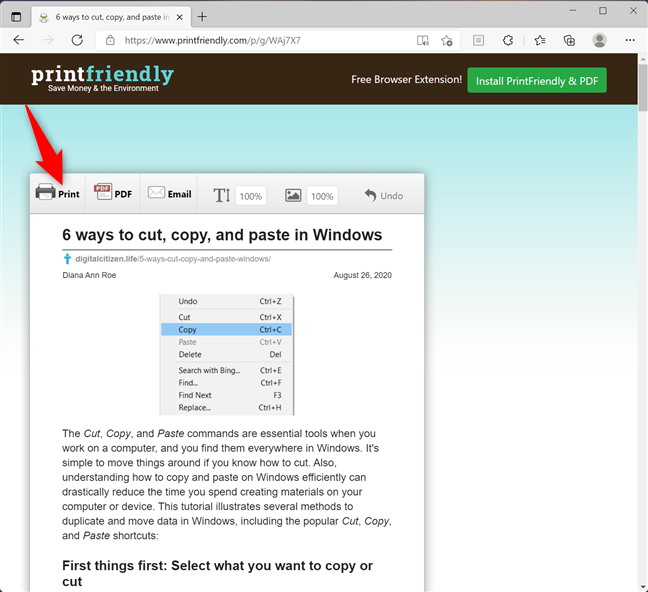Click the profile avatar icon
Image resolution: width=648 pixels, height=592 pixels.
599,40
